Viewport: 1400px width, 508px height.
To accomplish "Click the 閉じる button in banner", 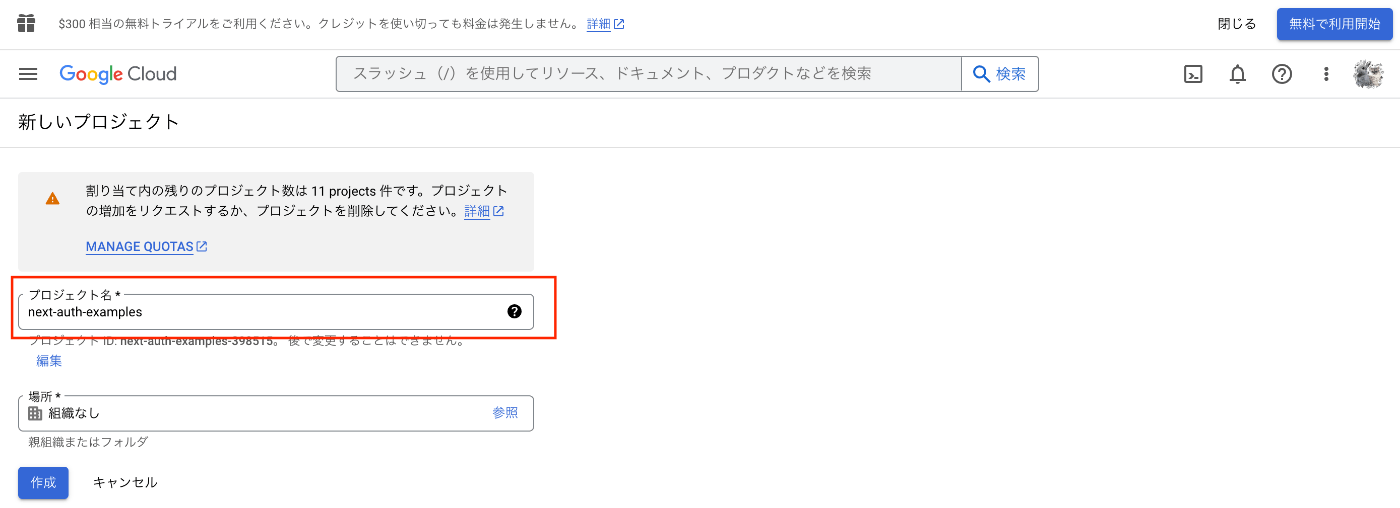I will pyautogui.click(x=1237, y=24).
